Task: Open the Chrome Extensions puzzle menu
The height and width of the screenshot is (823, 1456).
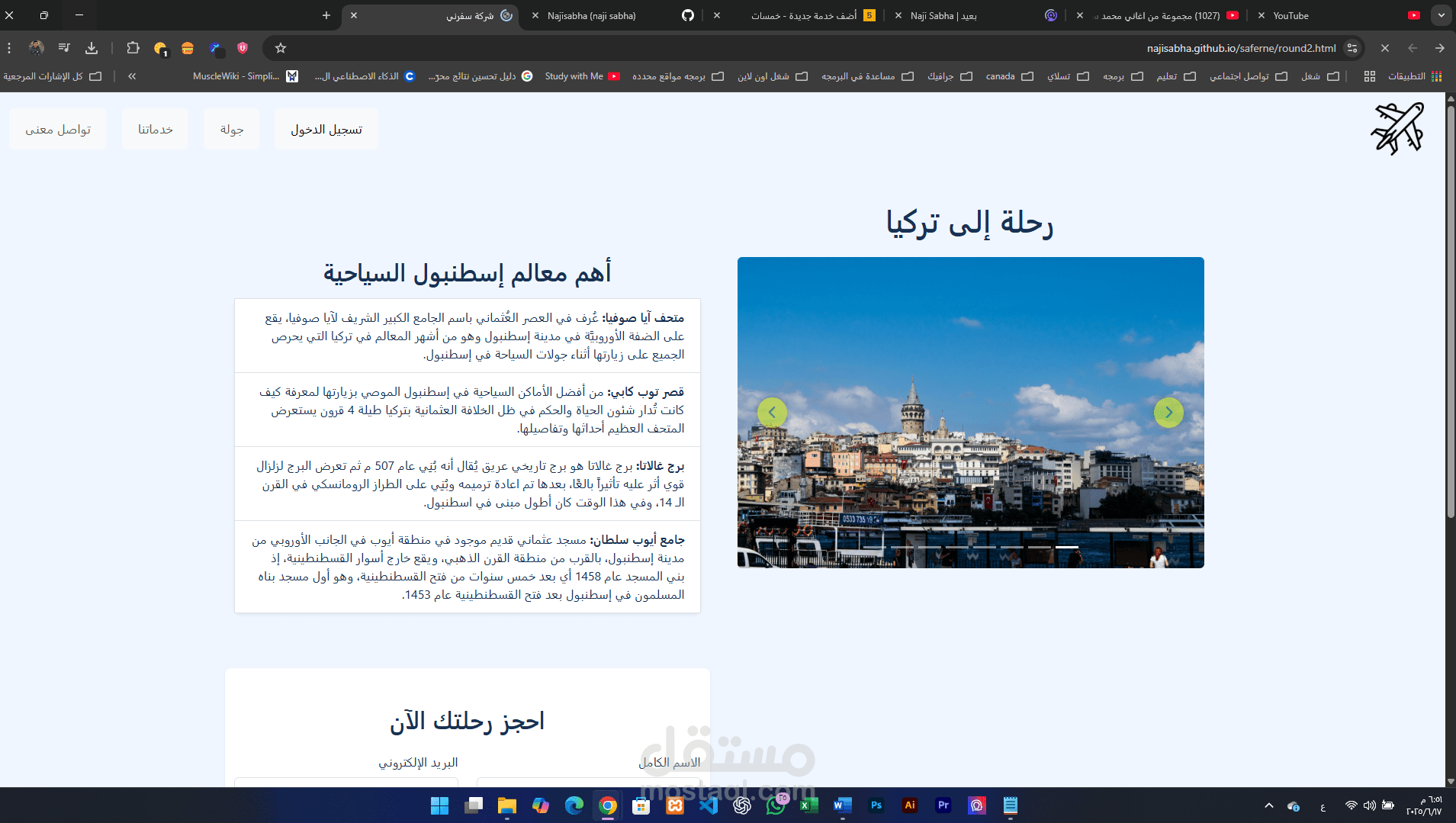Action: (133, 48)
